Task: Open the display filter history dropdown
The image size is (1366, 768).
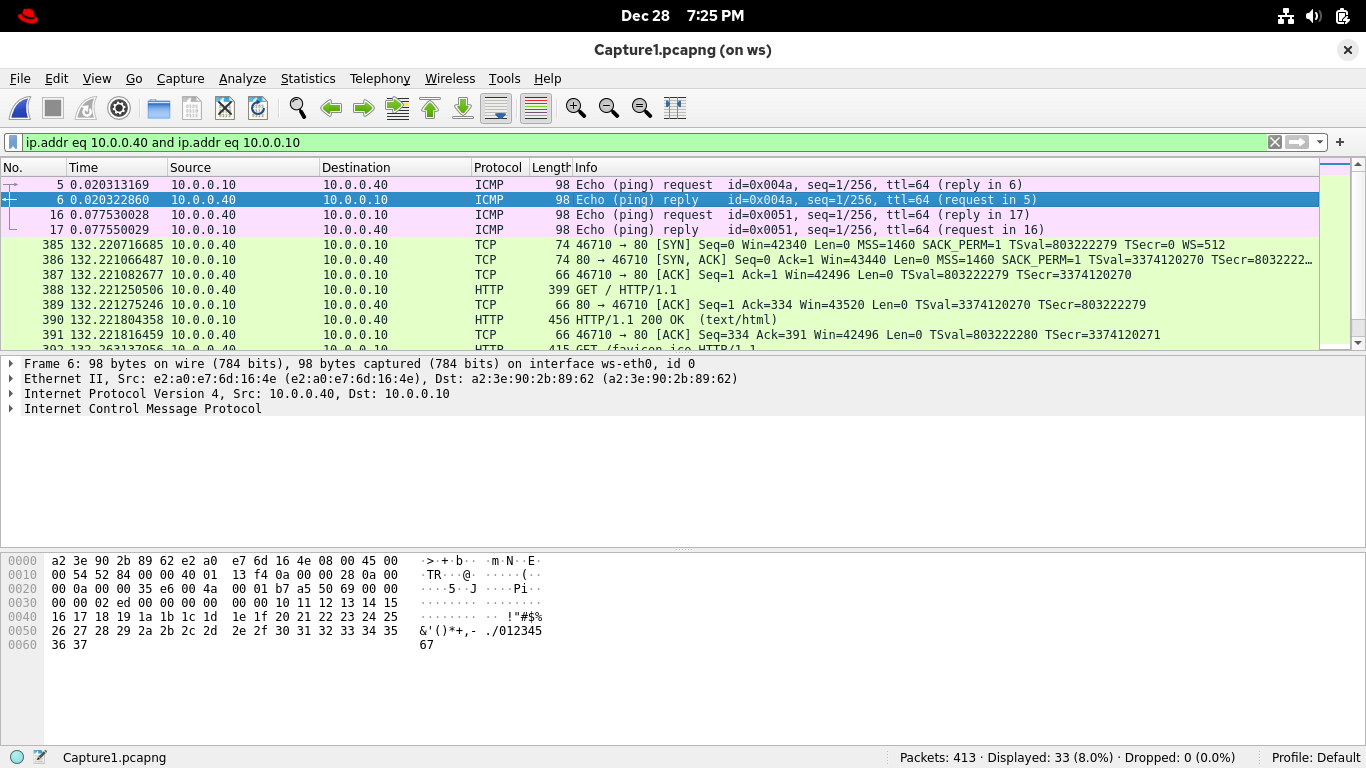Action: click(x=1320, y=142)
